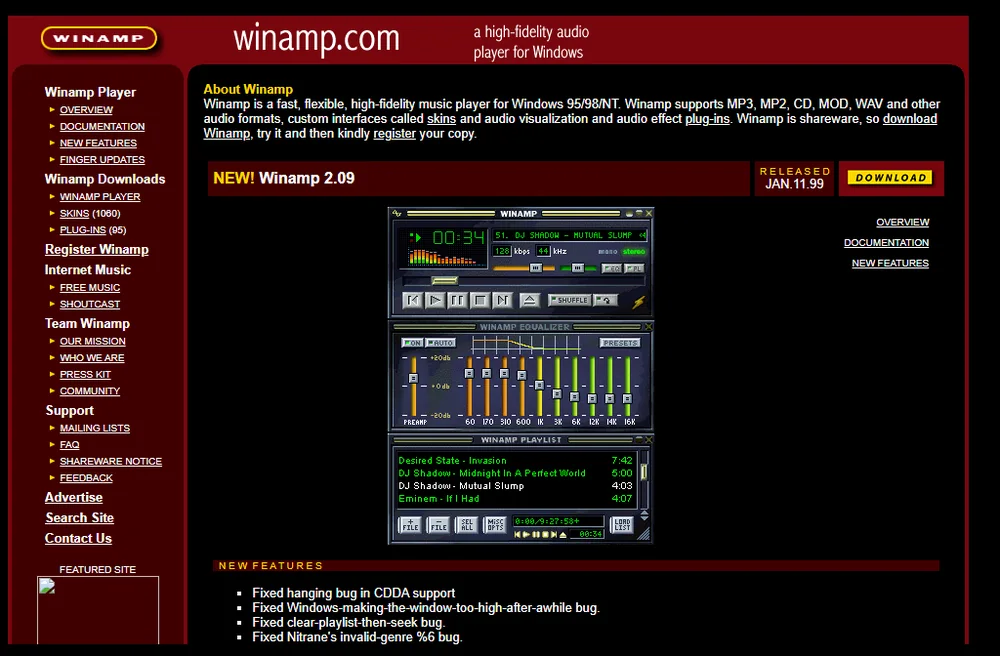Click the + FILE button in playlist

[x=410, y=525]
